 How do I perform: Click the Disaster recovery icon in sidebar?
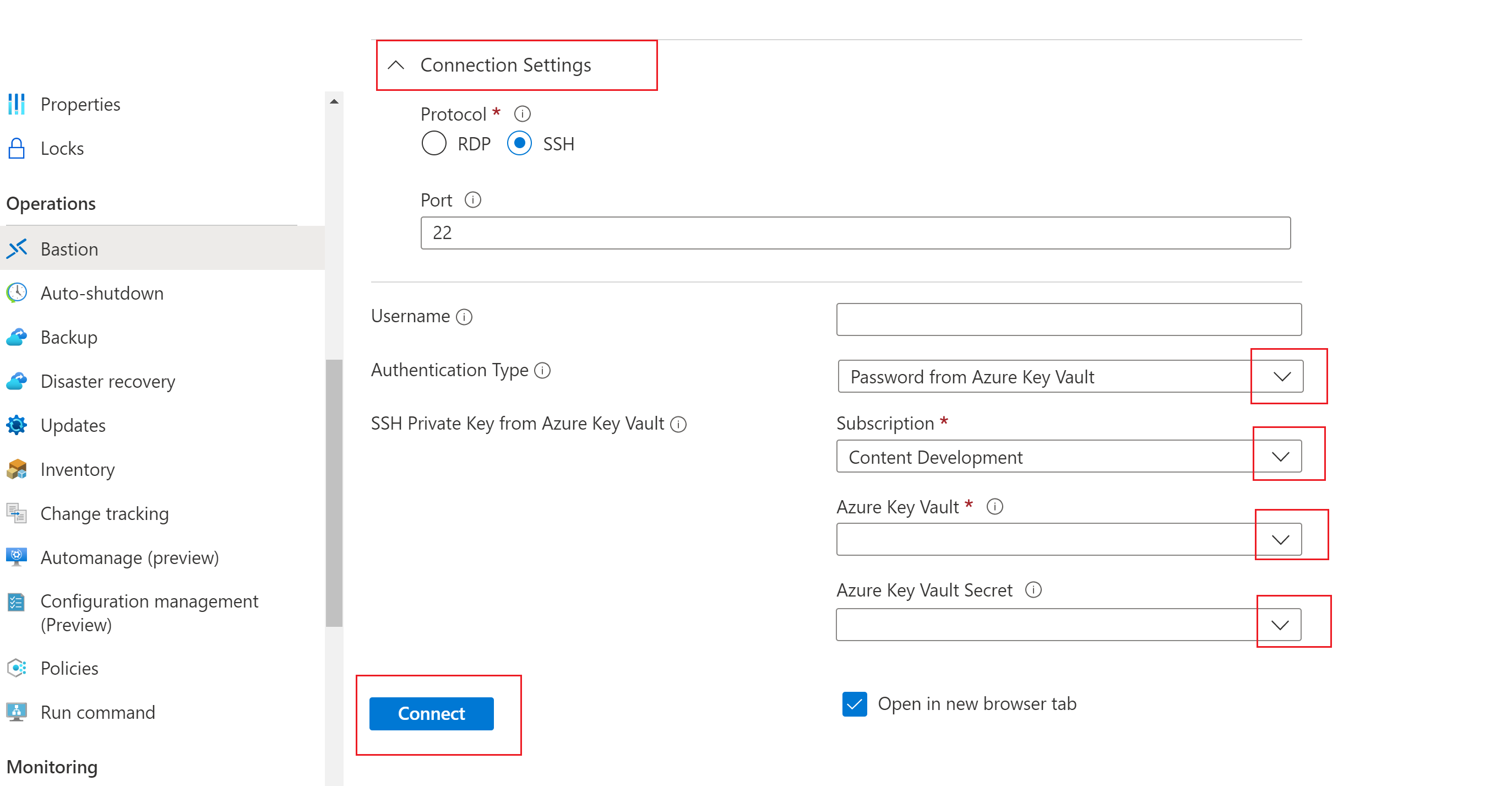click(x=18, y=381)
